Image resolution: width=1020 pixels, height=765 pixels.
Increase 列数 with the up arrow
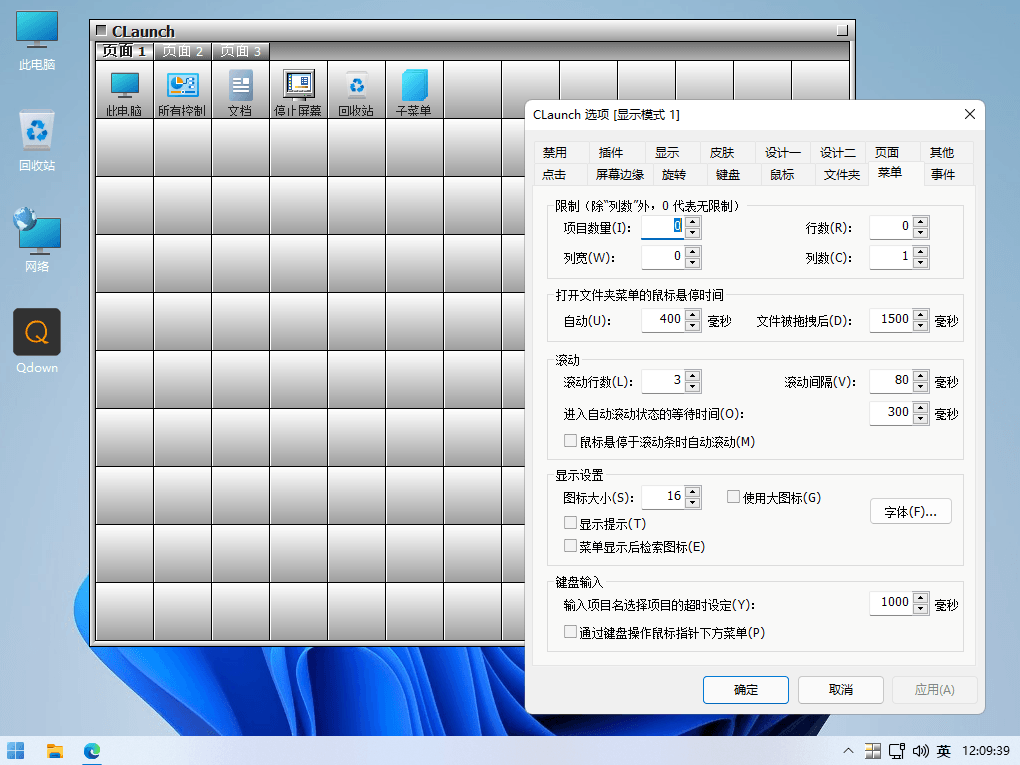point(920,251)
